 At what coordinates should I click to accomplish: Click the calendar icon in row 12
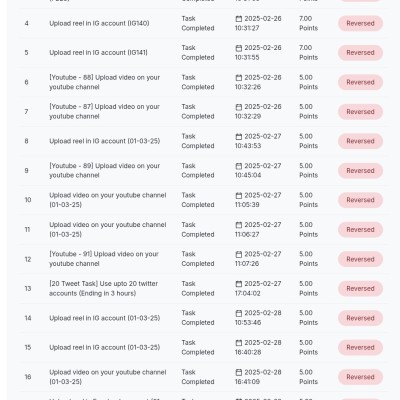coord(239,254)
